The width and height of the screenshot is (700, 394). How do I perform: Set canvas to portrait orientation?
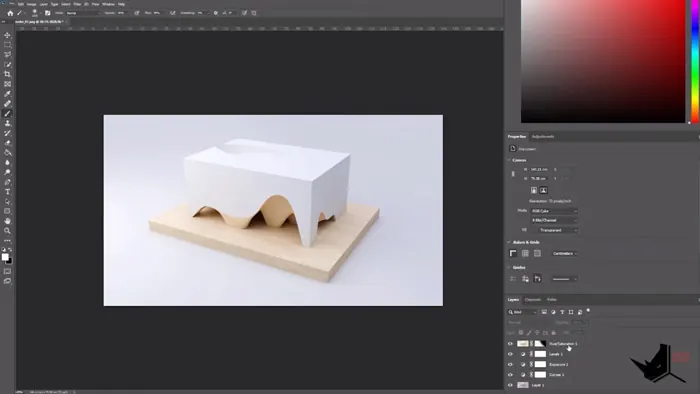click(x=533, y=191)
